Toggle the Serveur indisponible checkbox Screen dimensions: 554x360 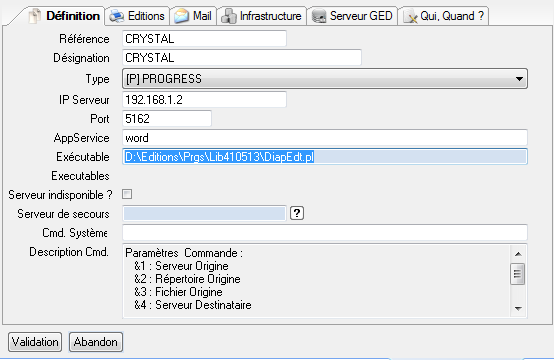tap(127, 194)
